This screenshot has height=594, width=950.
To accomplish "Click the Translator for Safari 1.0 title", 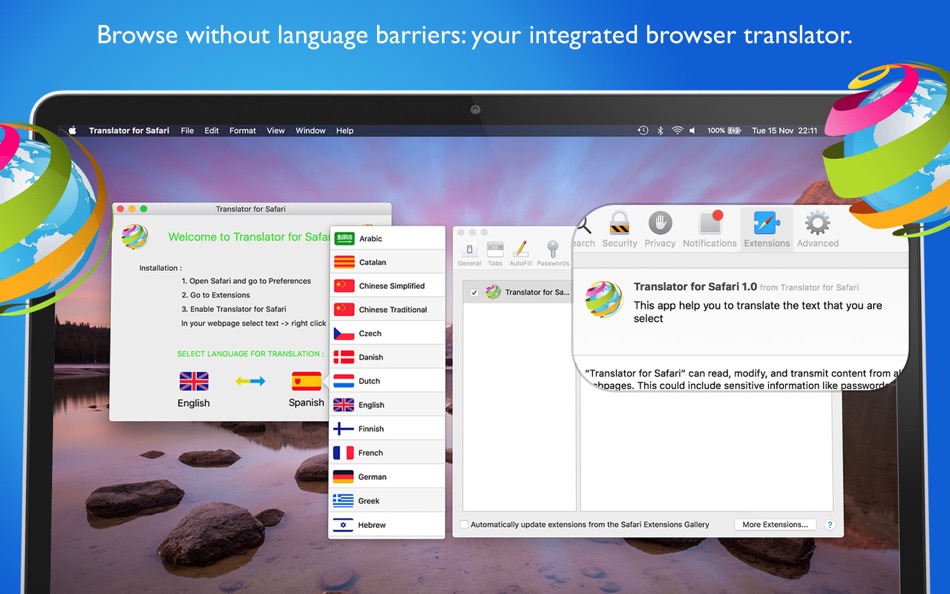I will pyautogui.click(x=695, y=287).
